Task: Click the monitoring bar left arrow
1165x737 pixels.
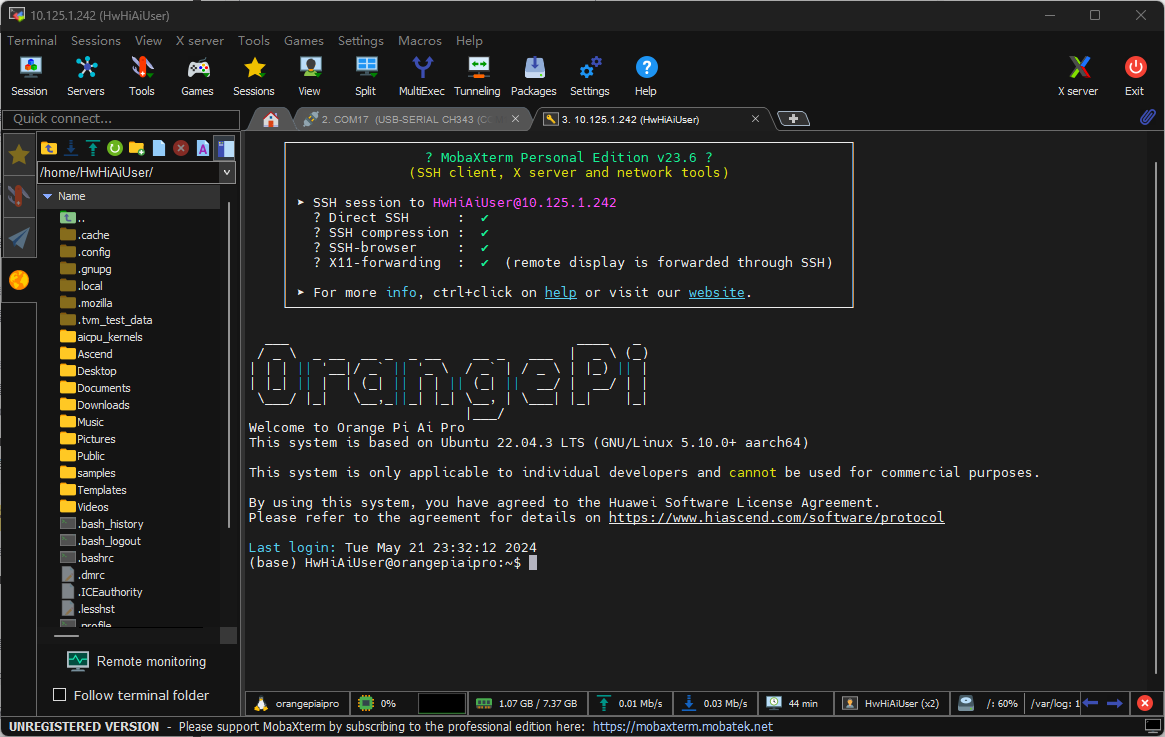Action: click(x=1090, y=703)
